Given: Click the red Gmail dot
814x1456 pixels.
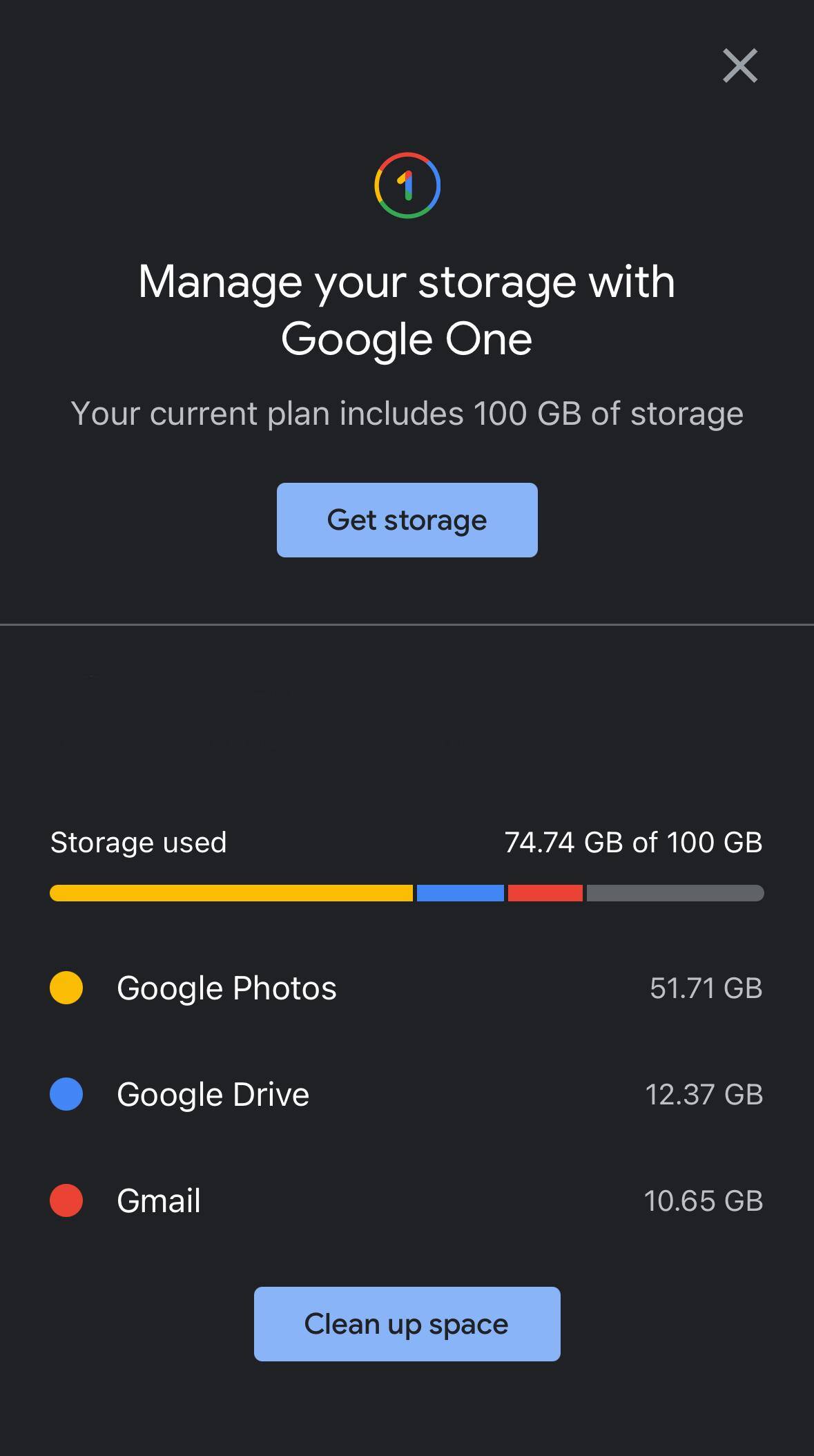Looking at the screenshot, I should pos(66,1200).
